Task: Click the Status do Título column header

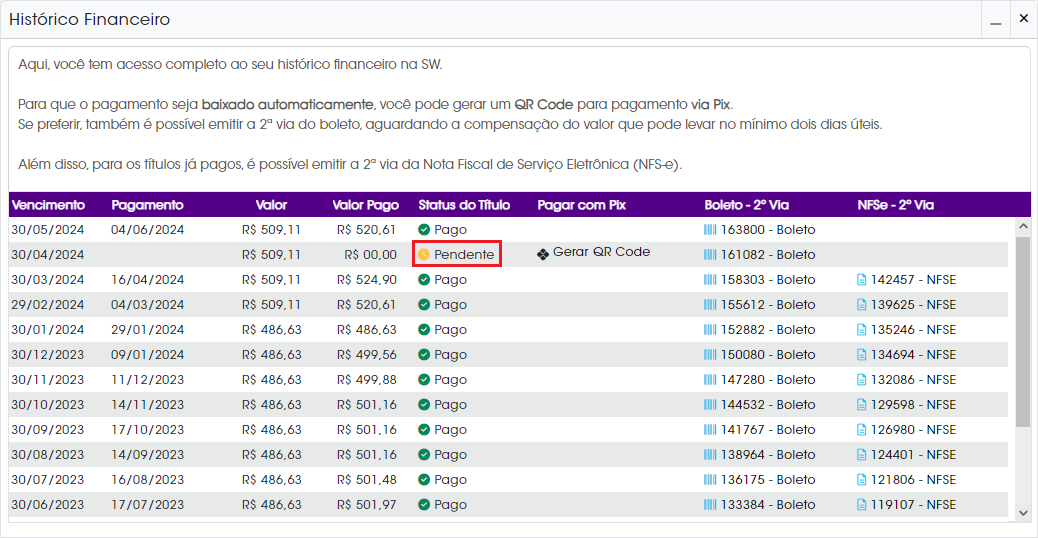Action: click(464, 205)
